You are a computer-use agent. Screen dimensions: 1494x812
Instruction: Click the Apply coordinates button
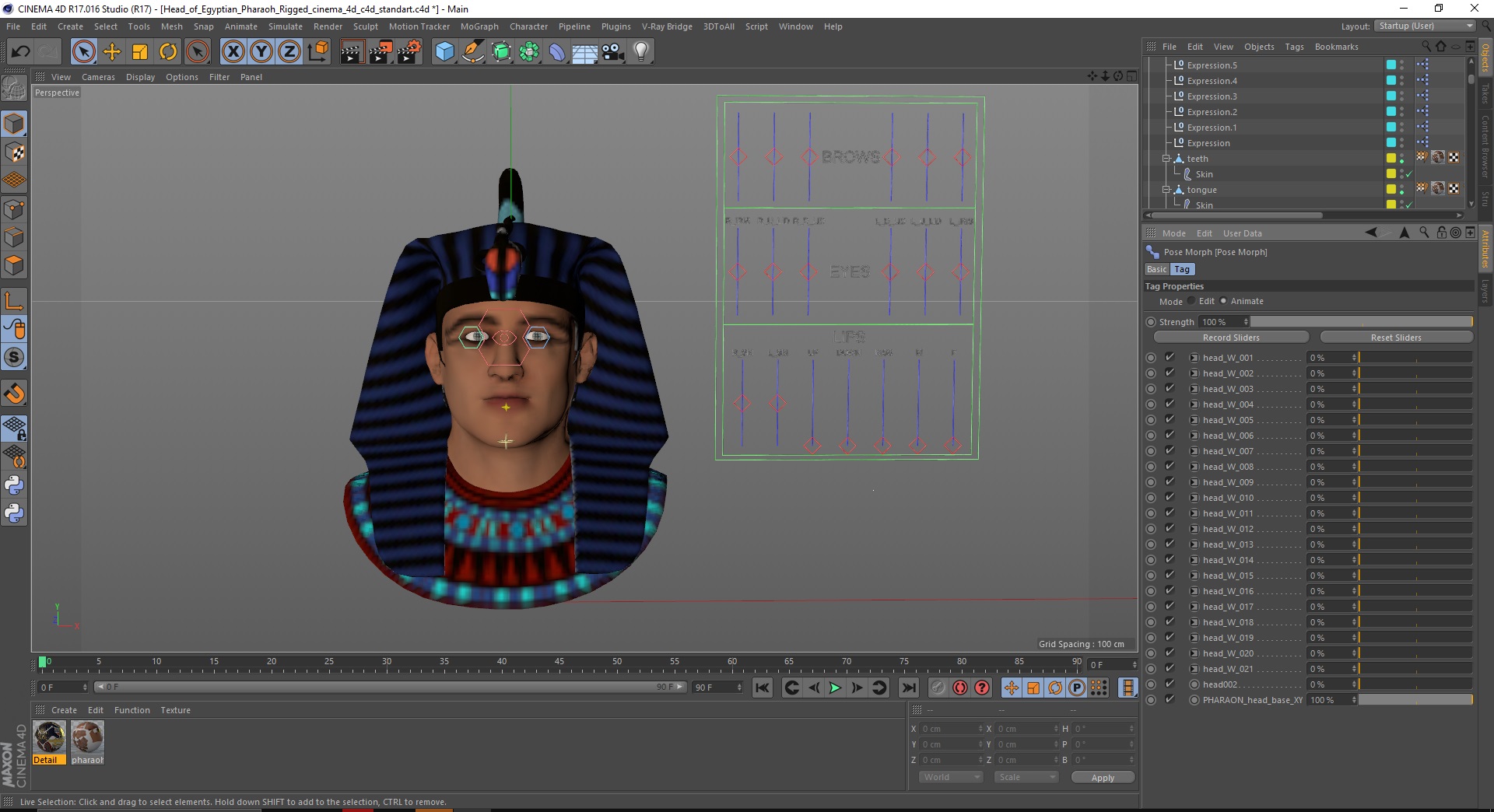[1103, 778]
